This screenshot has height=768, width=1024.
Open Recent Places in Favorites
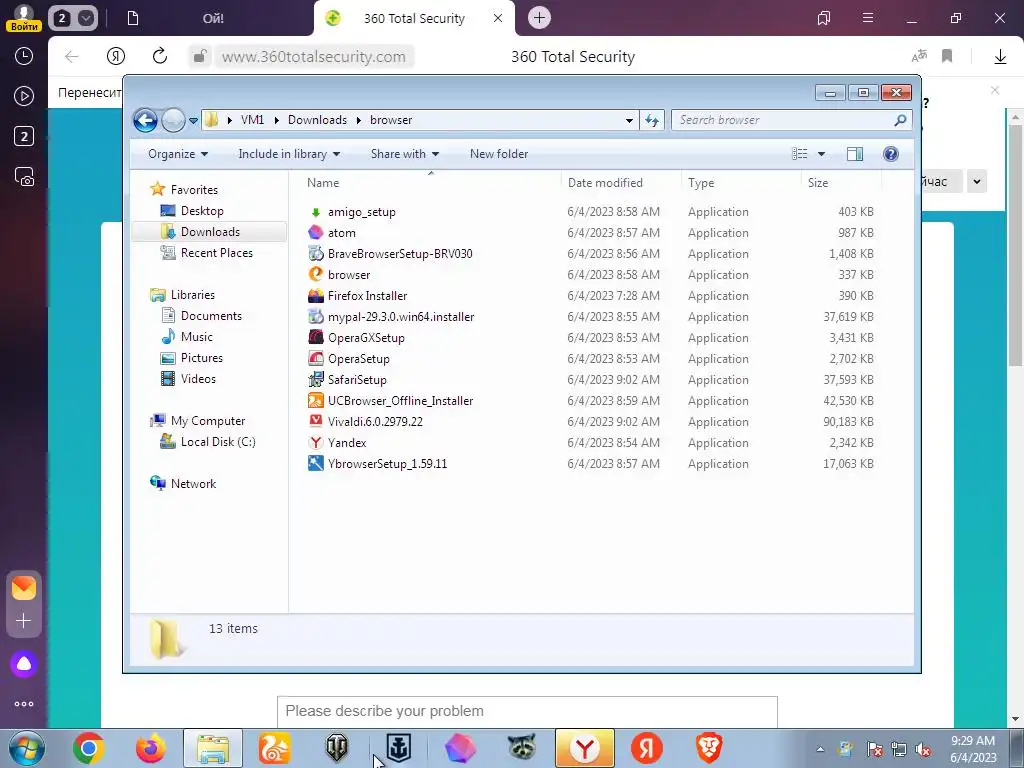(216, 253)
